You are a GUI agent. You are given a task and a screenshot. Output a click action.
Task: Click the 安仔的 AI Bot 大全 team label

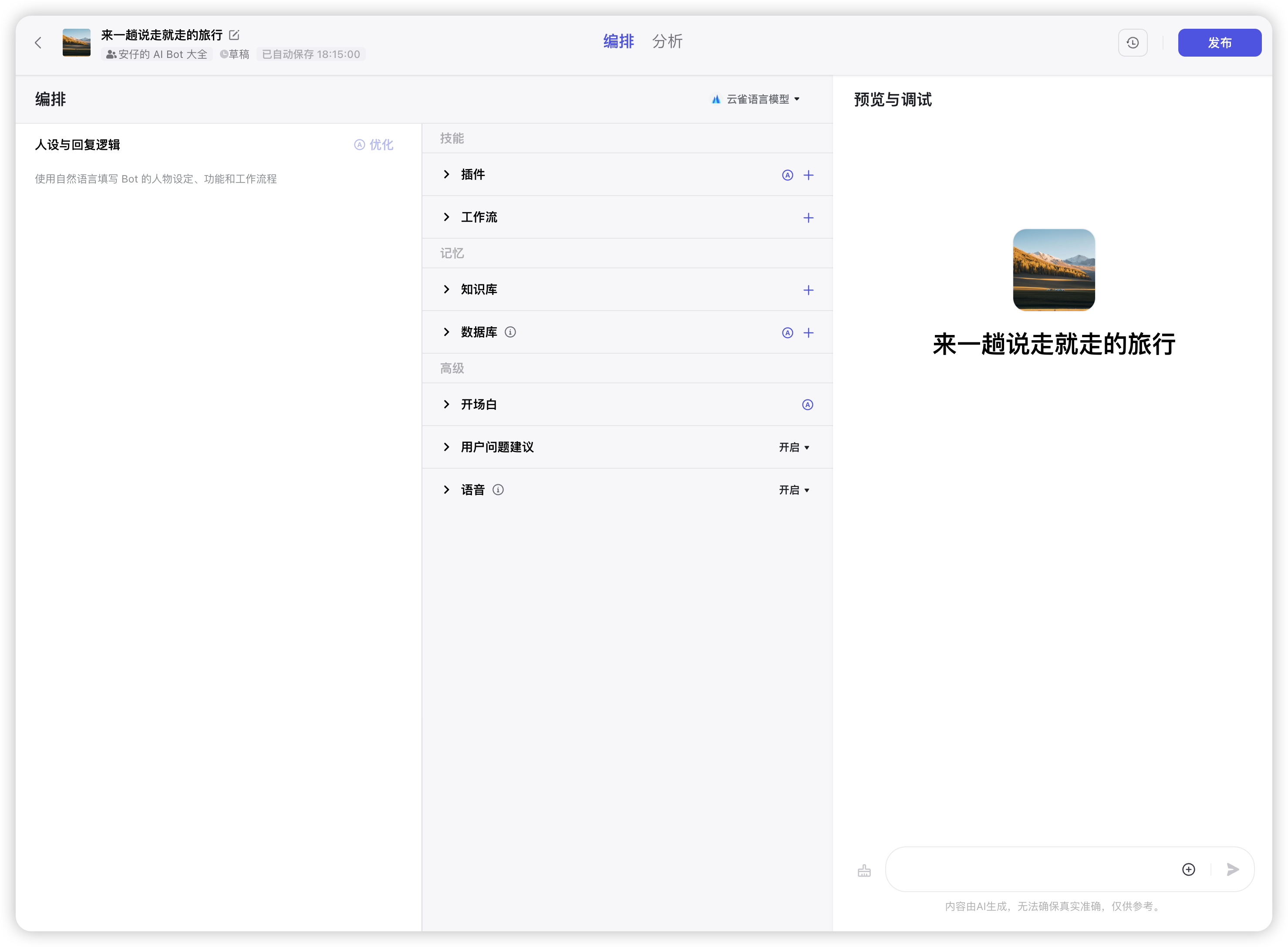pos(156,54)
